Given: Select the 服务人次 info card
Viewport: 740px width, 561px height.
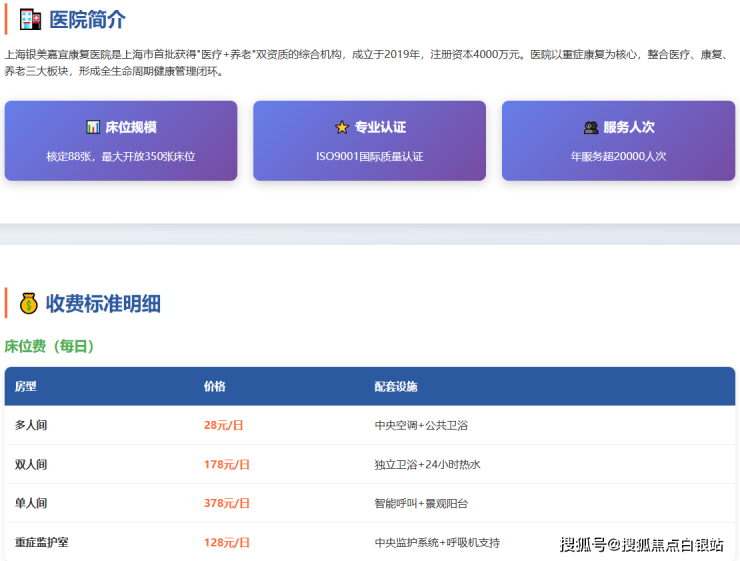Looking at the screenshot, I should click(x=618, y=141).
